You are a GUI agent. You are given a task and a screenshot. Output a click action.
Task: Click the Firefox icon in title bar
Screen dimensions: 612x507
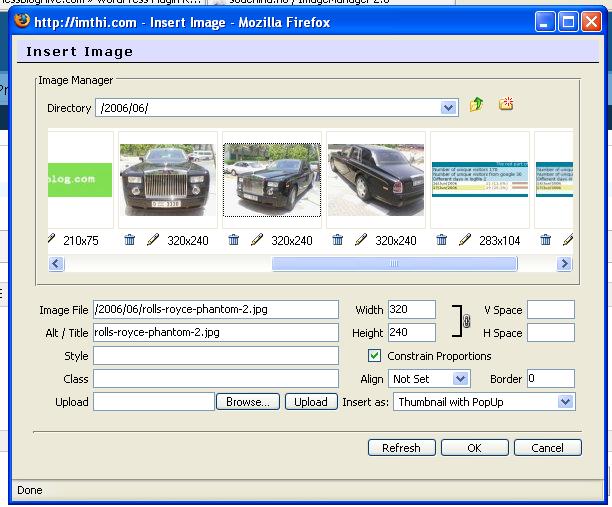click(22, 20)
